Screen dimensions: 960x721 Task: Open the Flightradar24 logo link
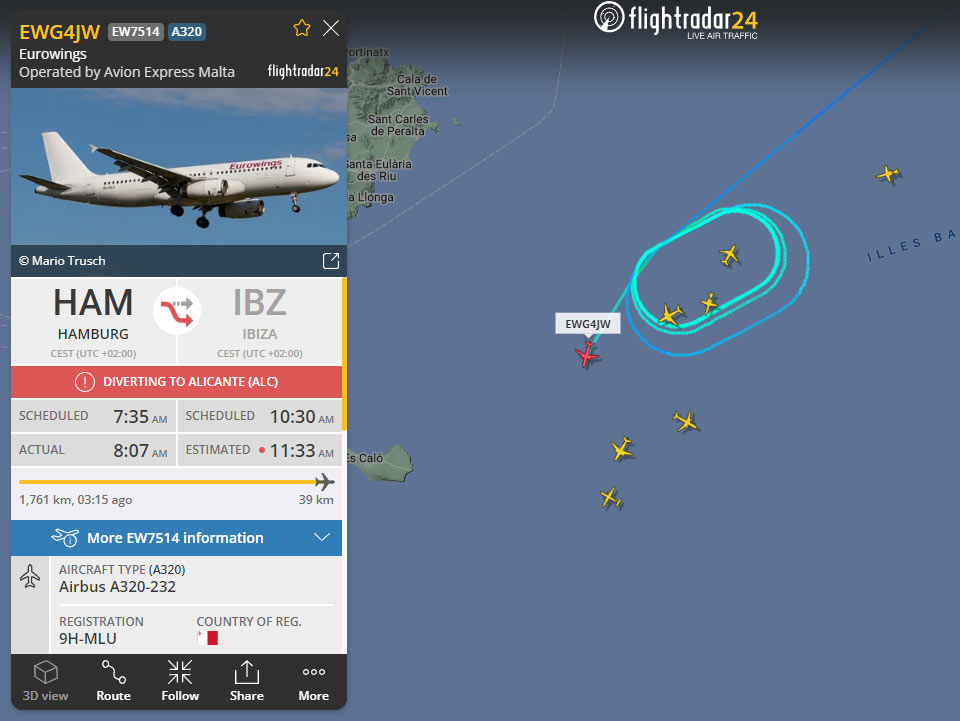[675, 20]
